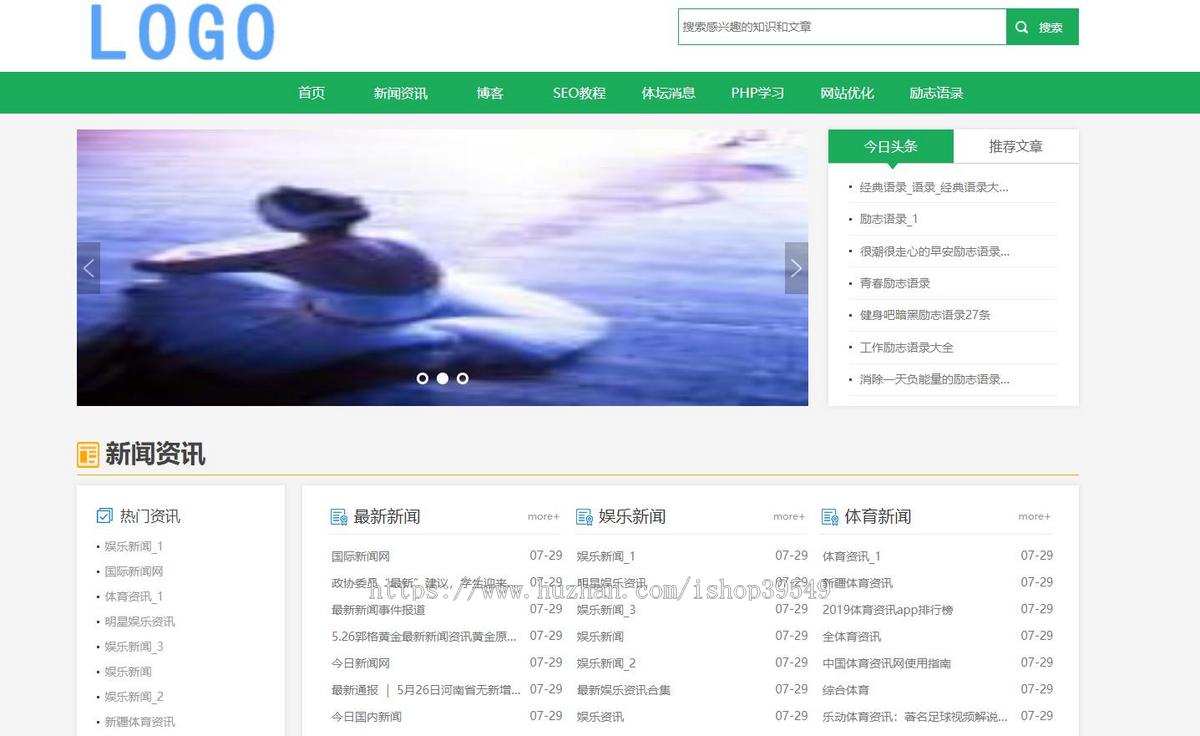Open 国际新闻网 in 热门资讯 list
Viewport: 1200px width, 736px height.
pos(134,572)
